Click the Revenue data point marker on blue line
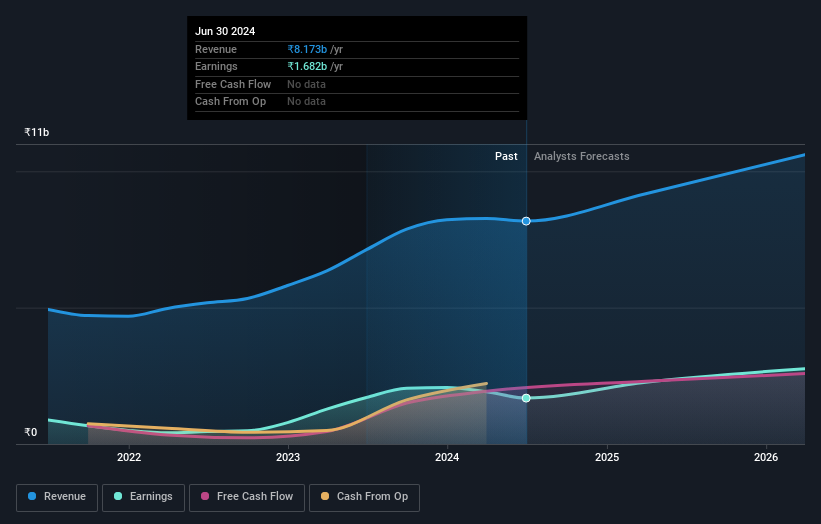This screenshot has width=821, height=524. [526, 221]
